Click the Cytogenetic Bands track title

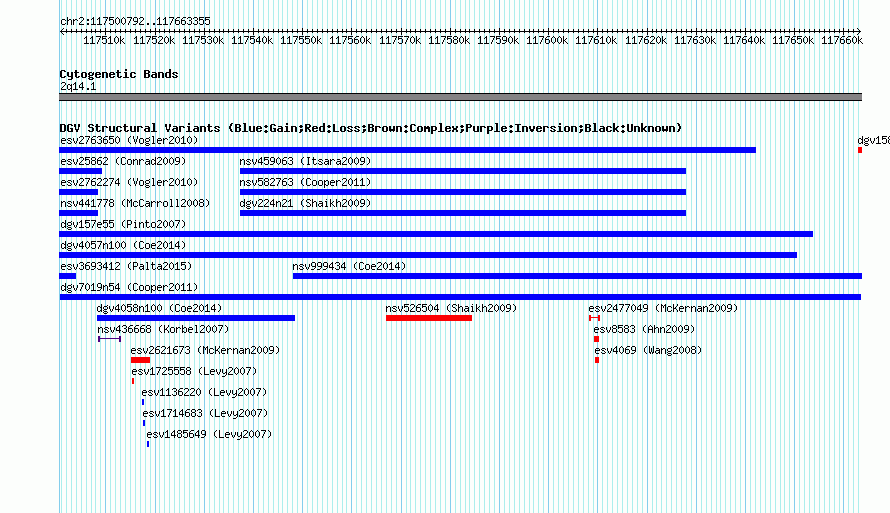click(119, 74)
